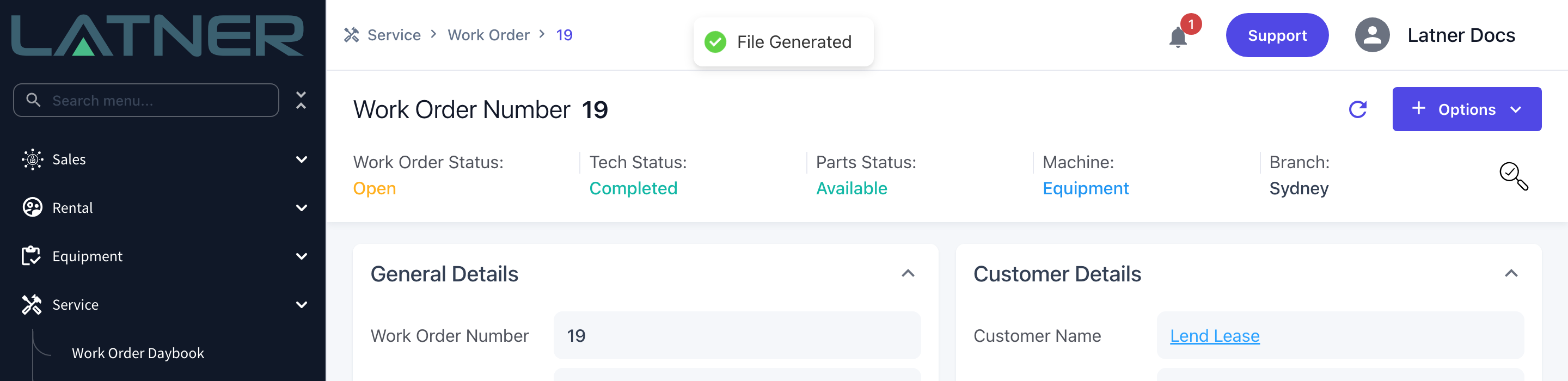Expand the Rental menu chevron
This screenshot has width=1568, height=381.
pyautogui.click(x=301, y=208)
